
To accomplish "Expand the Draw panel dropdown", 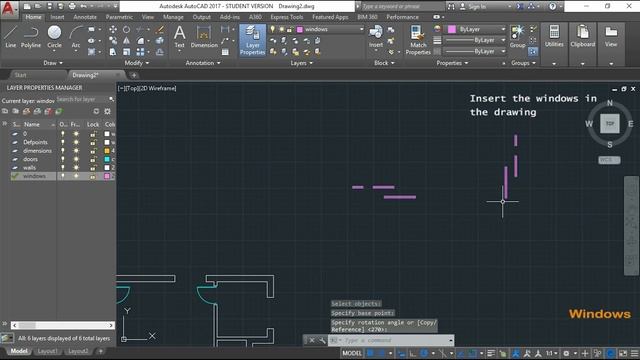I will tap(53, 63).
